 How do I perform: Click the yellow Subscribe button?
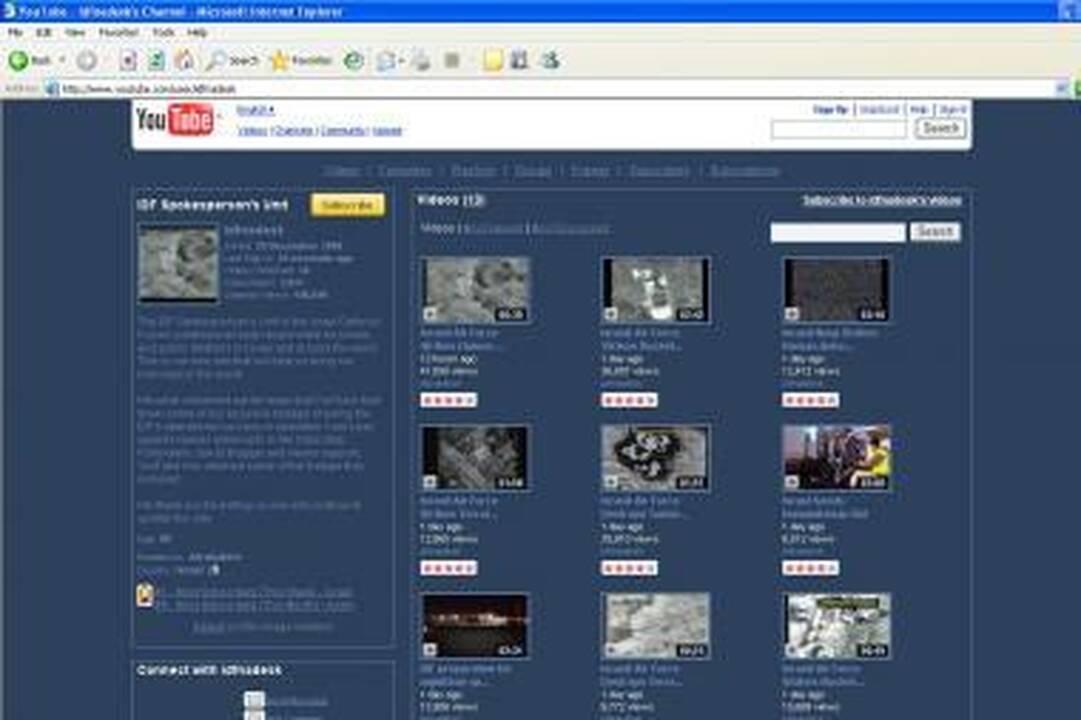coord(347,205)
